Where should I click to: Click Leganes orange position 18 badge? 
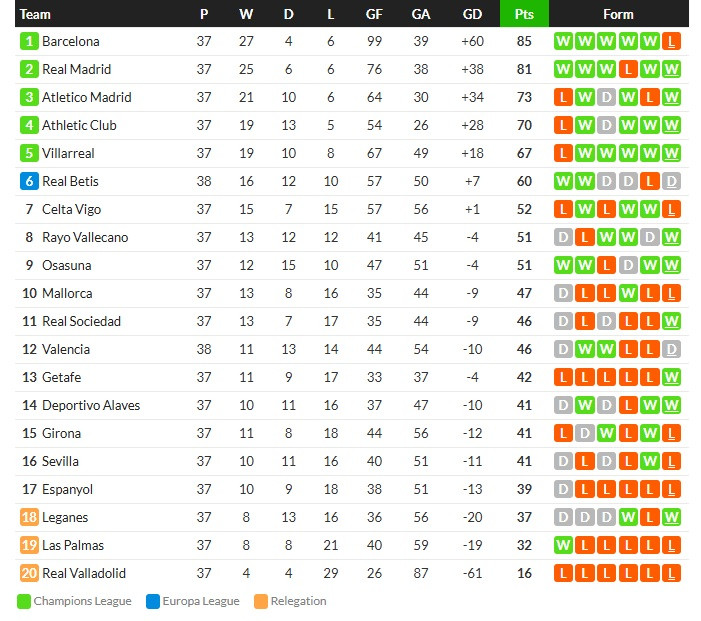click(x=29, y=517)
